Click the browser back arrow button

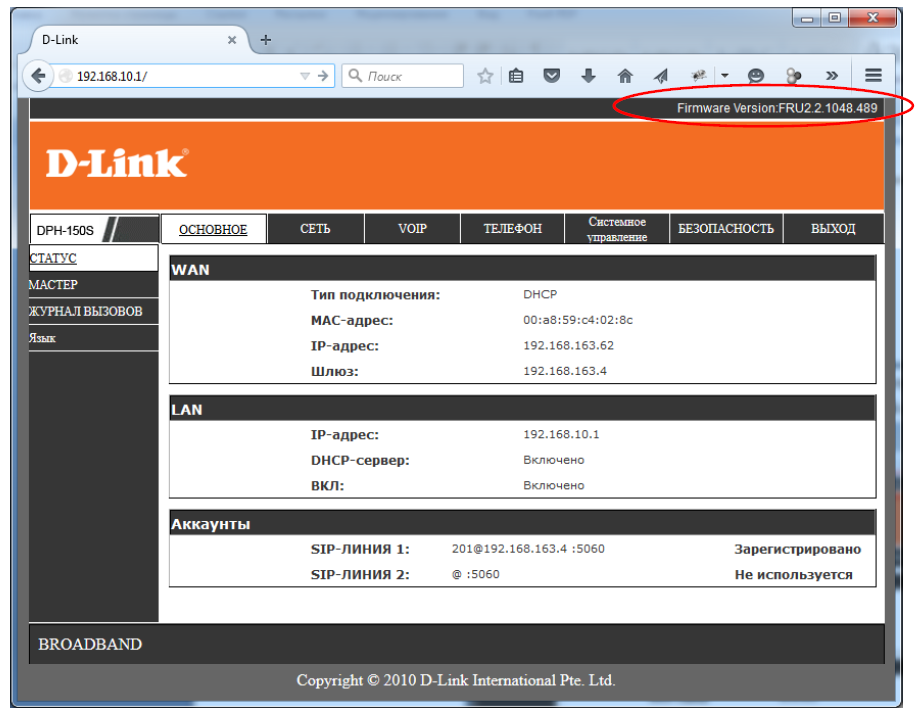click(39, 76)
